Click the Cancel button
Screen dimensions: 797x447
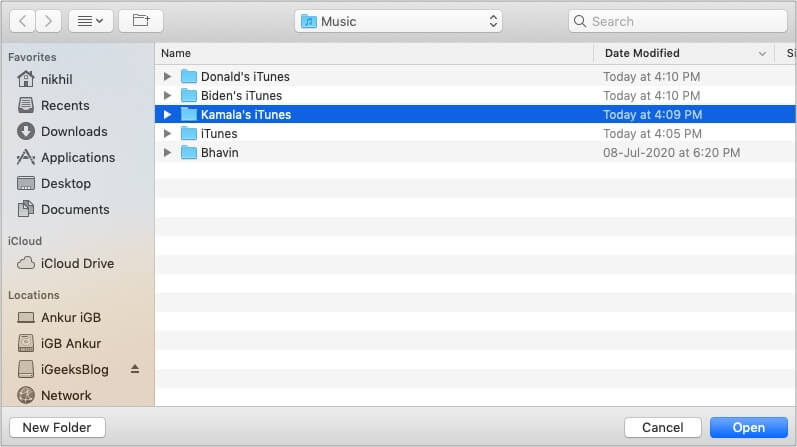pyautogui.click(x=663, y=428)
